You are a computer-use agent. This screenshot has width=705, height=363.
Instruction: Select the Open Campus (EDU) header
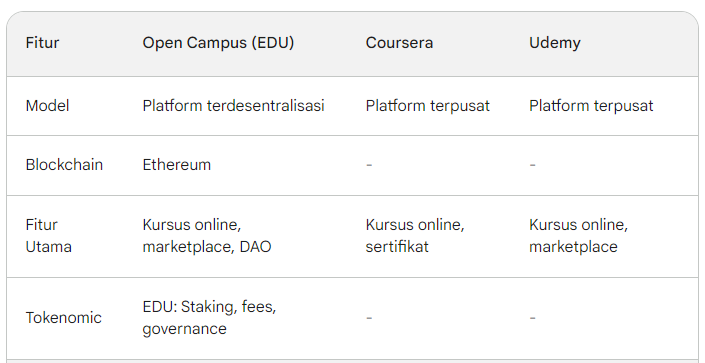218,43
